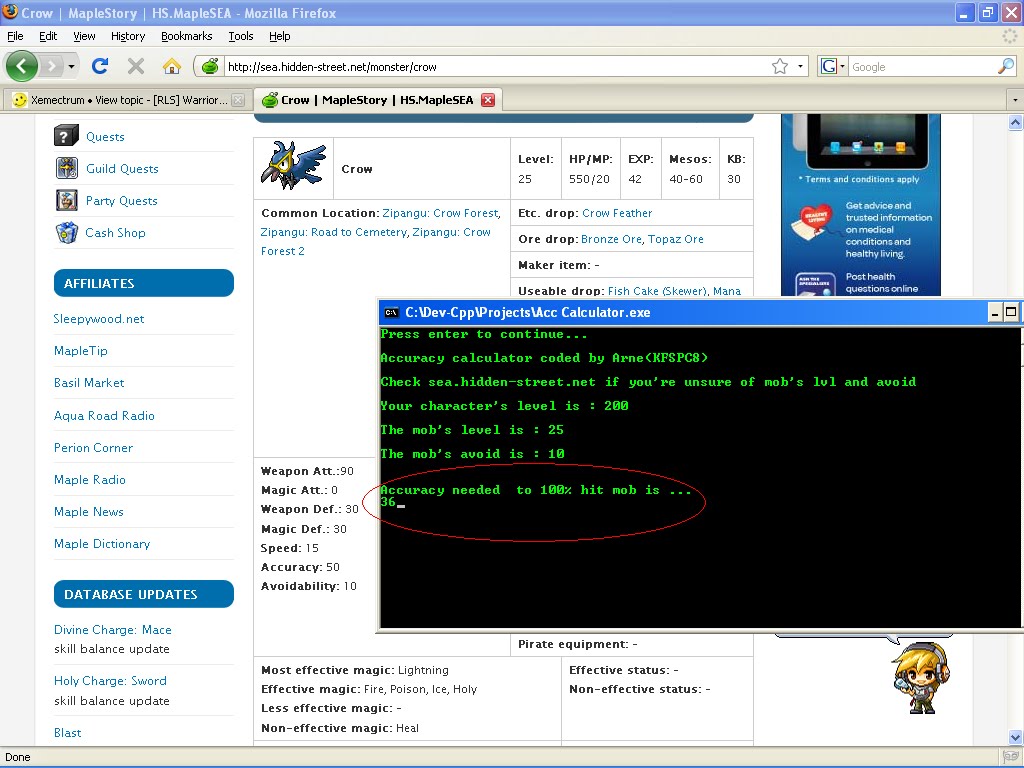The width and height of the screenshot is (1024, 768).
Task: Open the list all tabs dropdown
Action: pyautogui.click(x=1015, y=100)
